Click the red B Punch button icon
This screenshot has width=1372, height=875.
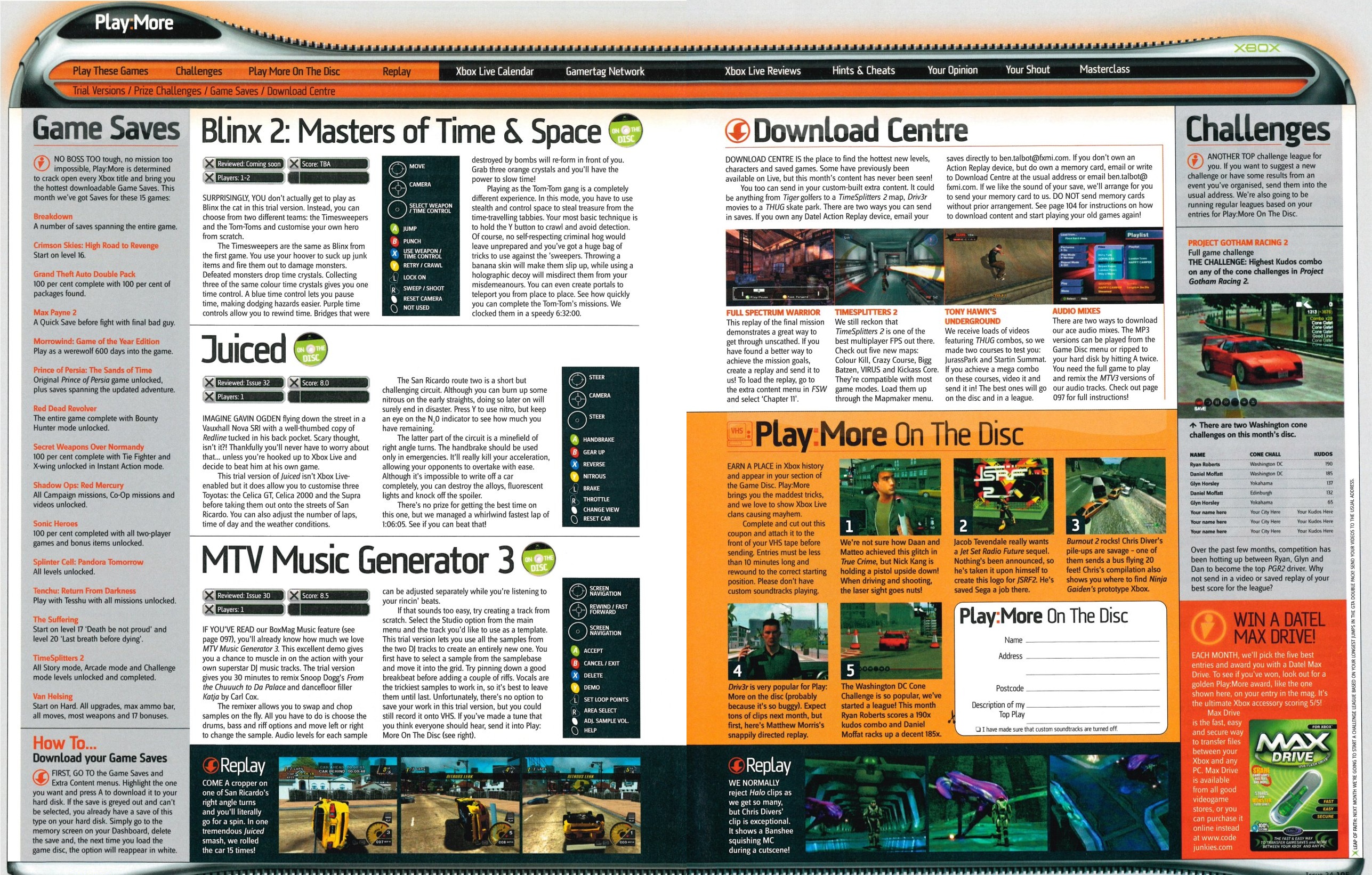[394, 241]
